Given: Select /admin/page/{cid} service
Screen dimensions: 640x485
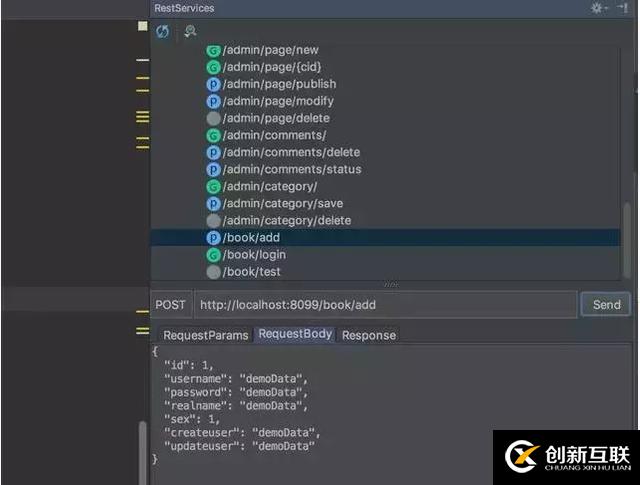Looking at the screenshot, I should click(x=272, y=67).
